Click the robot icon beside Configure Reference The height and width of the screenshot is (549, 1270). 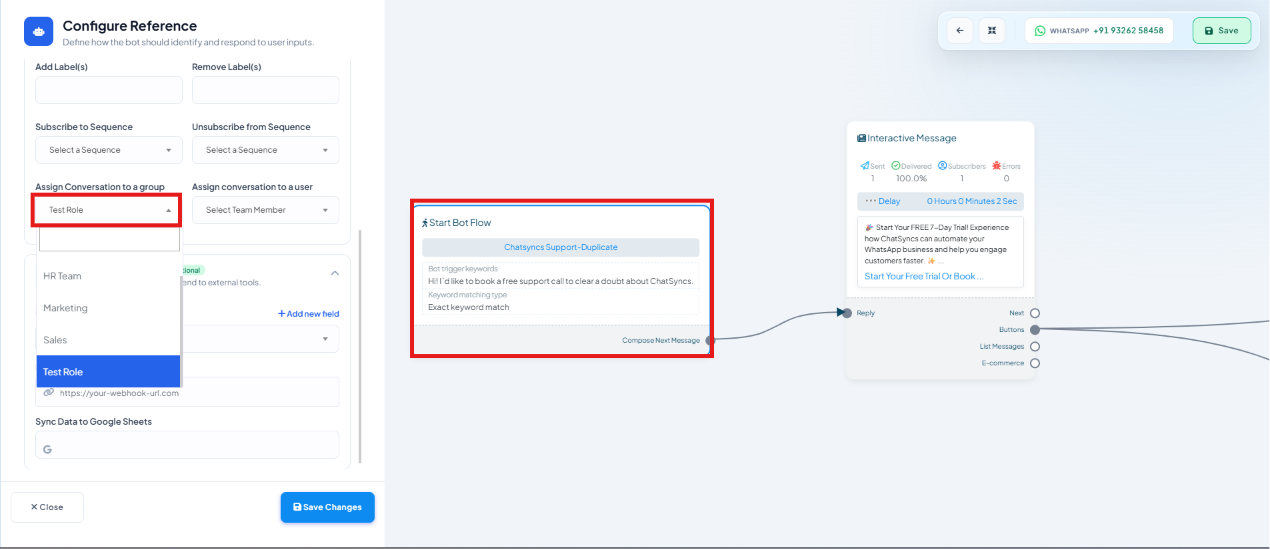[38, 32]
